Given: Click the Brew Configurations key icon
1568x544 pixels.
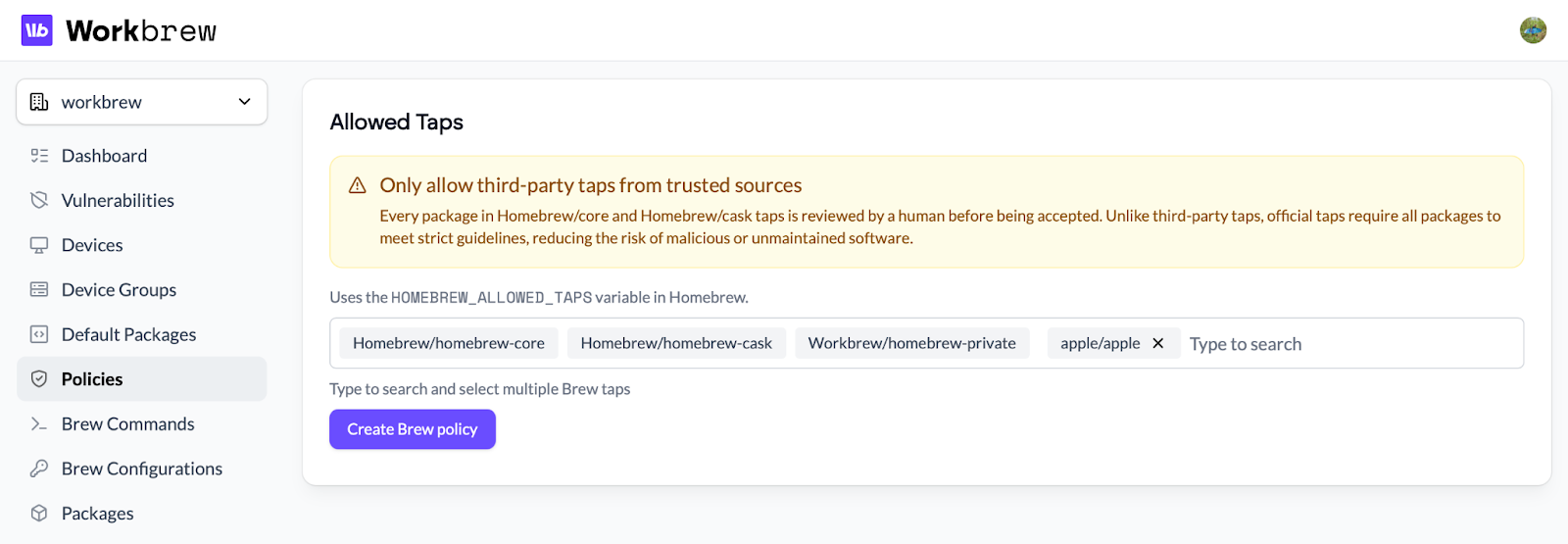Looking at the screenshot, I should (39, 469).
